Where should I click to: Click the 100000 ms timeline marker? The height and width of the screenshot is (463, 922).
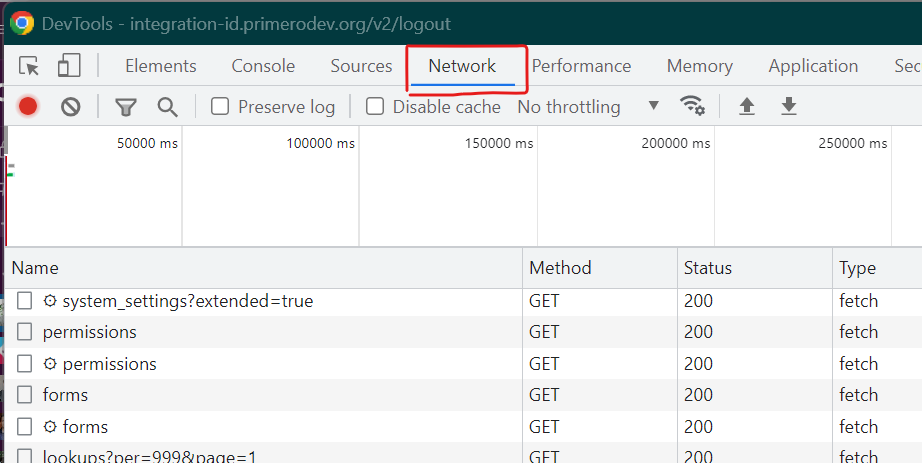(320, 143)
